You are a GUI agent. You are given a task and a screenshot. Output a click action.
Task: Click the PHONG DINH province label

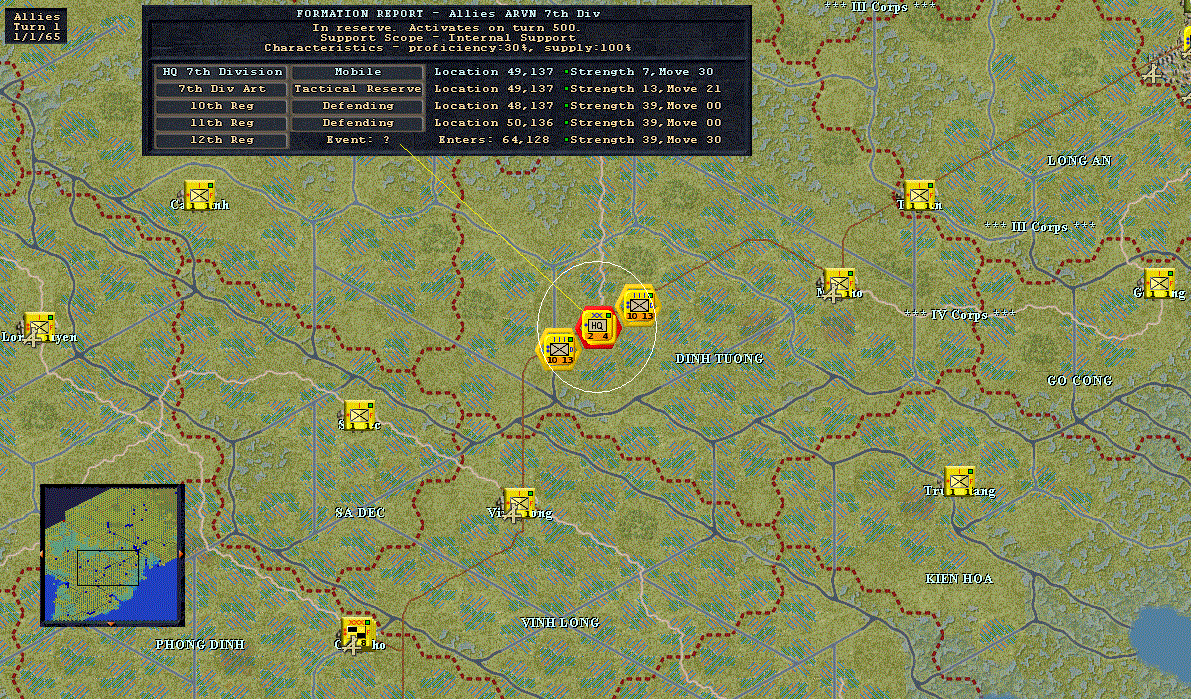click(x=200, y=645)
